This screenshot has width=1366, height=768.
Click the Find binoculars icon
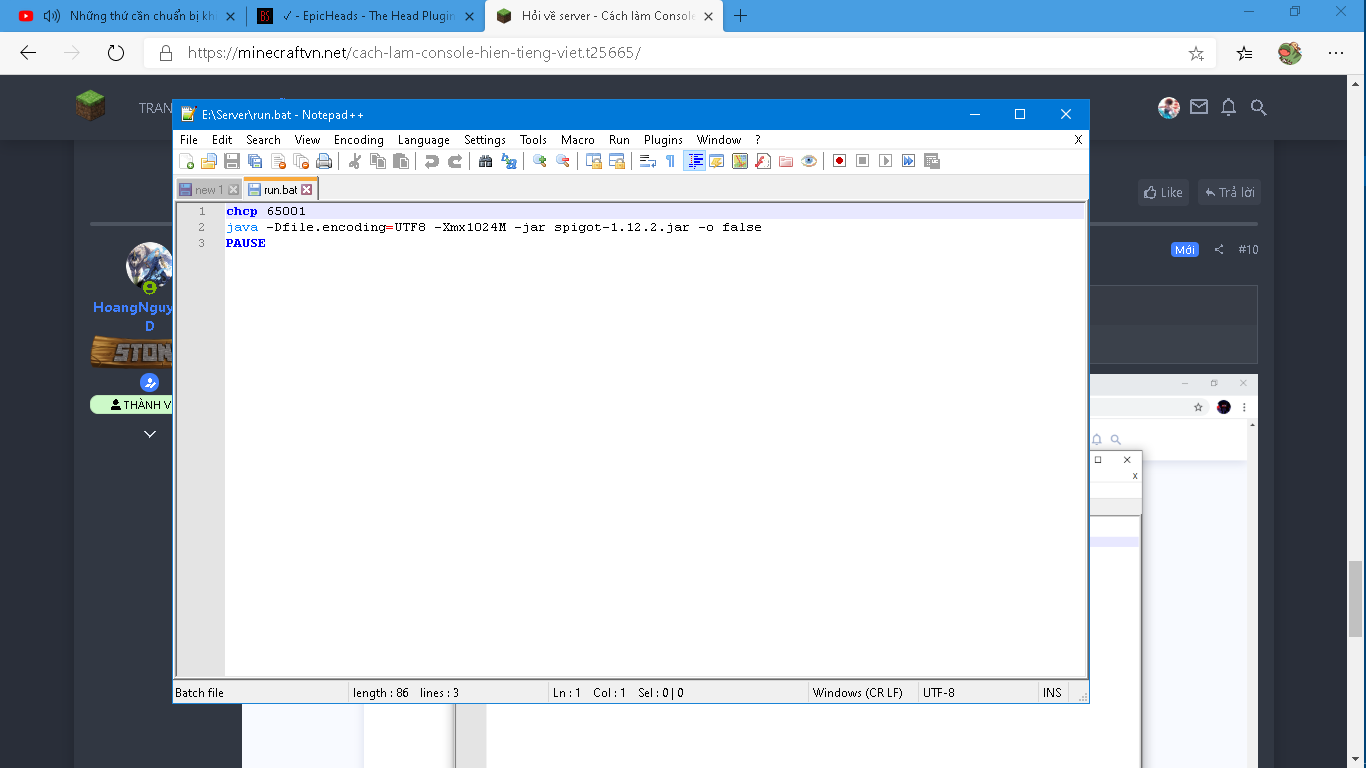click(x=486, y=161)
